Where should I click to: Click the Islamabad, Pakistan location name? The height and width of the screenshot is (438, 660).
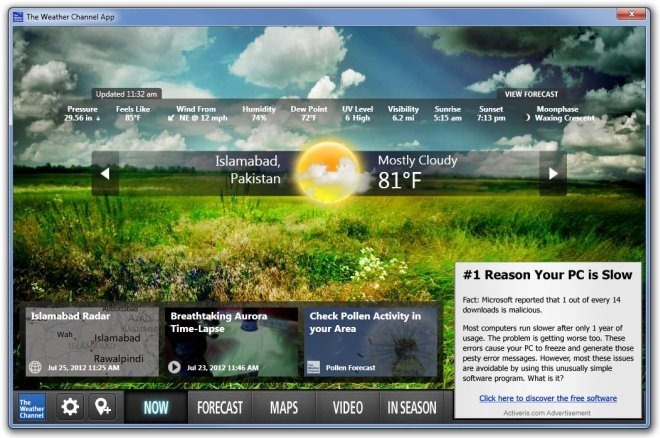(x=248, y=170)
